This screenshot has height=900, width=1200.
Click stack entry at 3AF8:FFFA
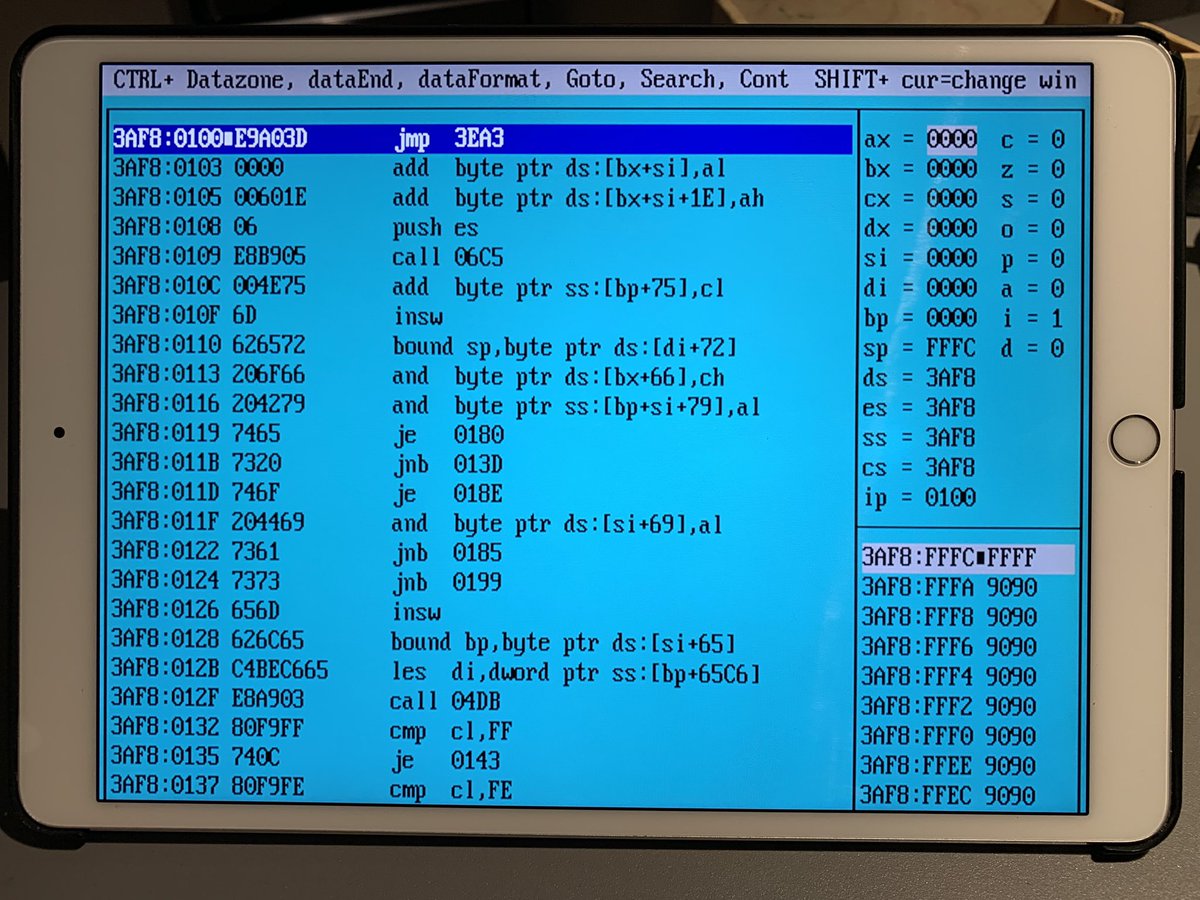coord(949,588)
